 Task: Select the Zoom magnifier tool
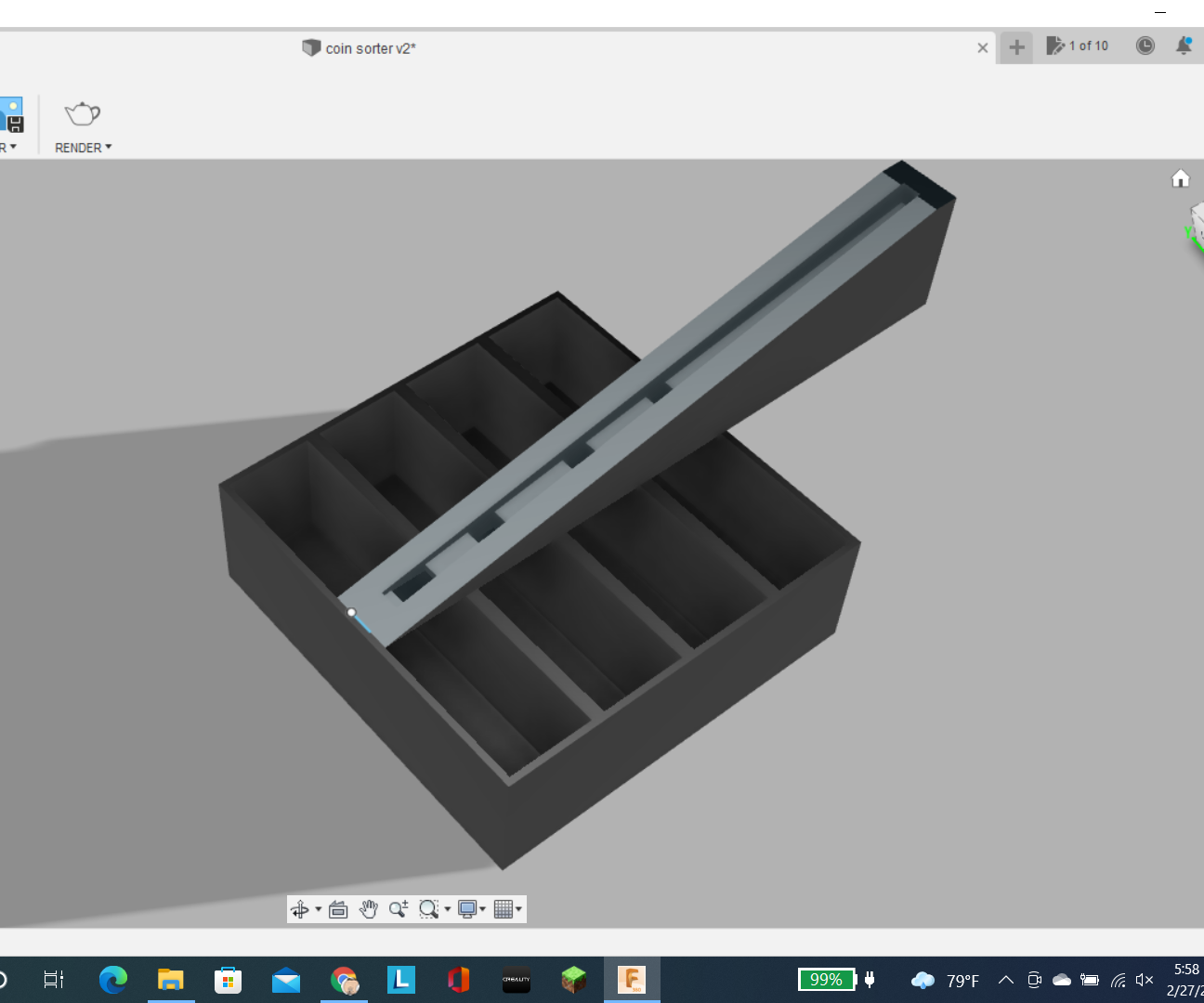coord(398,909)
